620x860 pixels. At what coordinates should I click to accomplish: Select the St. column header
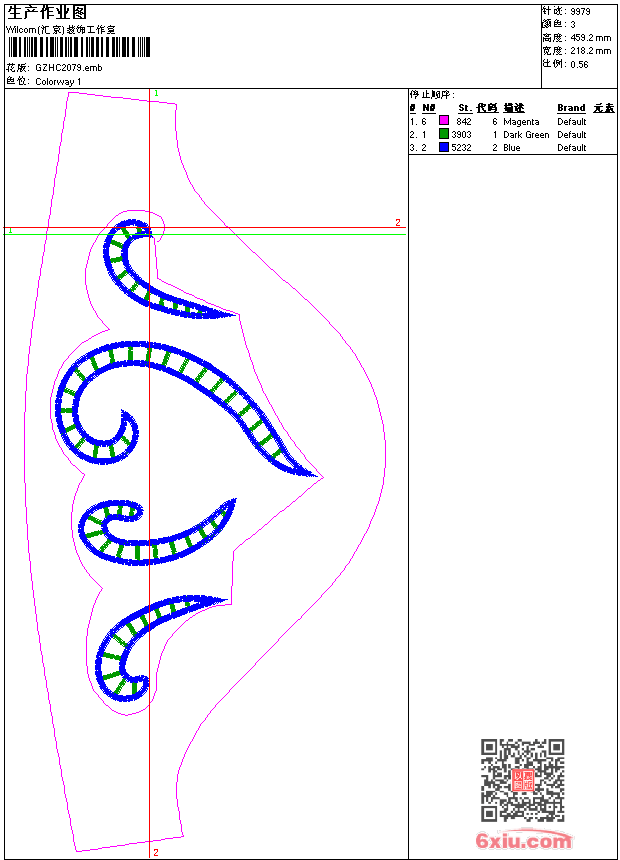click(x=465, y=108)
